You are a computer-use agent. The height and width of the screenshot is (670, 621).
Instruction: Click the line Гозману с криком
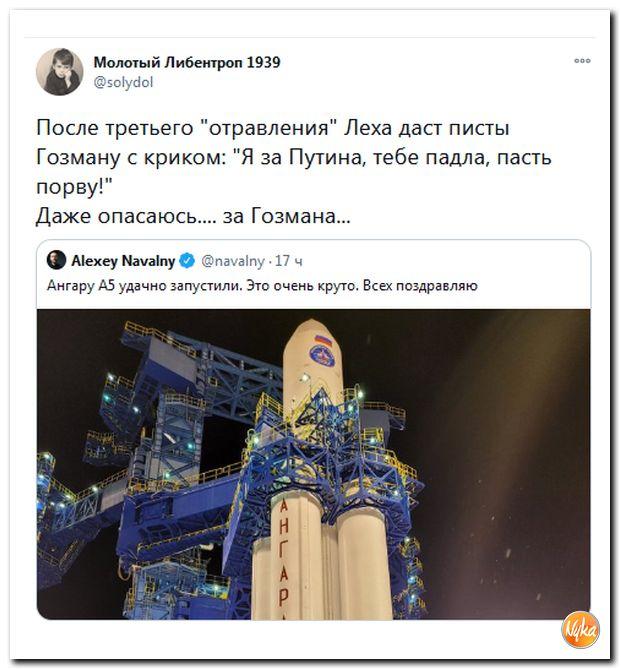(294, 158)
